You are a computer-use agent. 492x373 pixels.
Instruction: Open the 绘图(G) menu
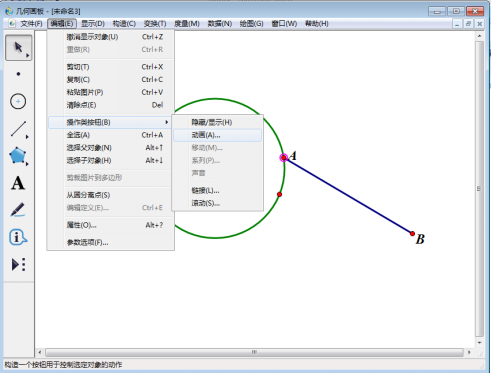click(252, 24)
